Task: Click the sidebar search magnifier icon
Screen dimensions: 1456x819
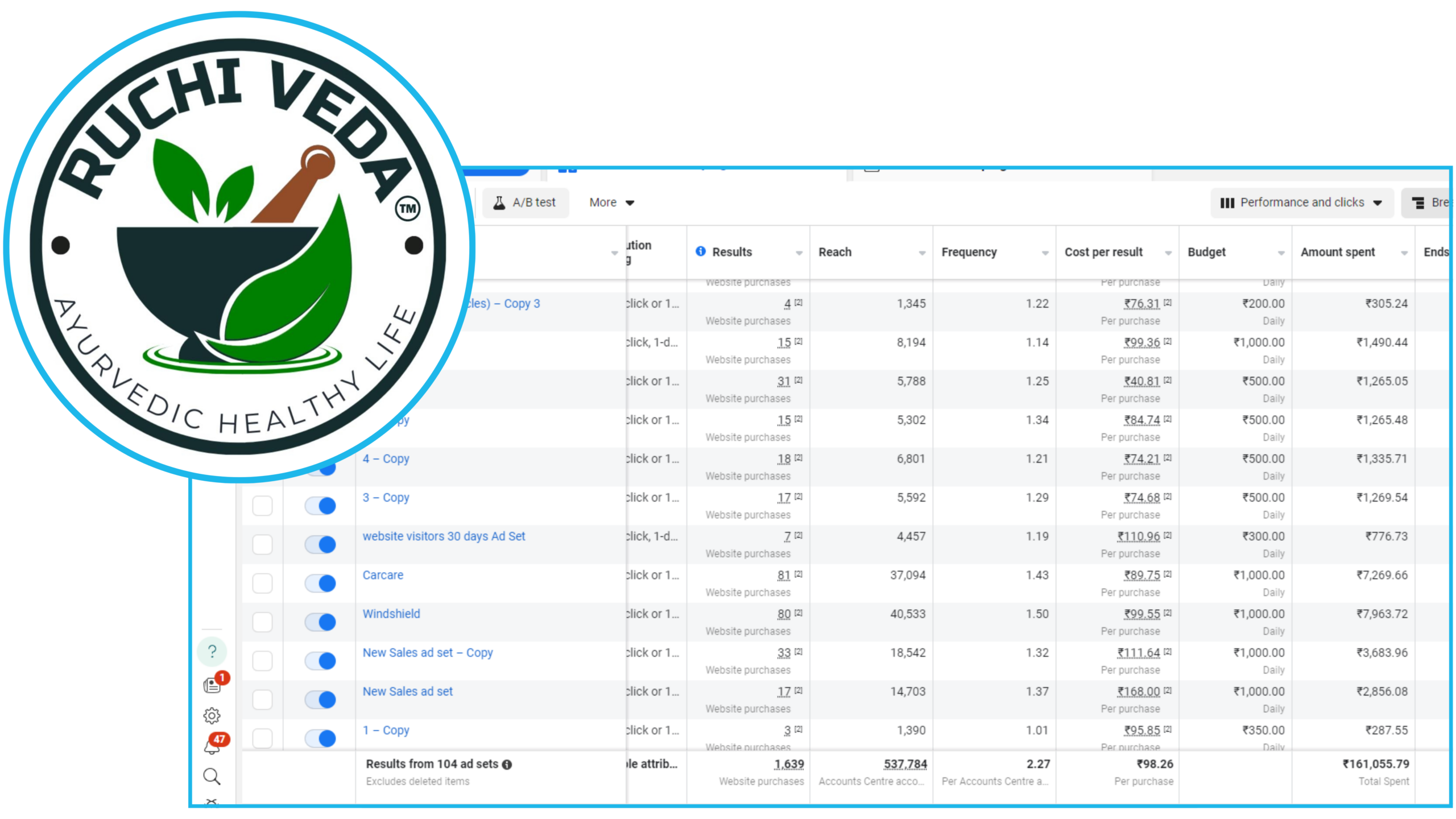Action: click(212, 776)
